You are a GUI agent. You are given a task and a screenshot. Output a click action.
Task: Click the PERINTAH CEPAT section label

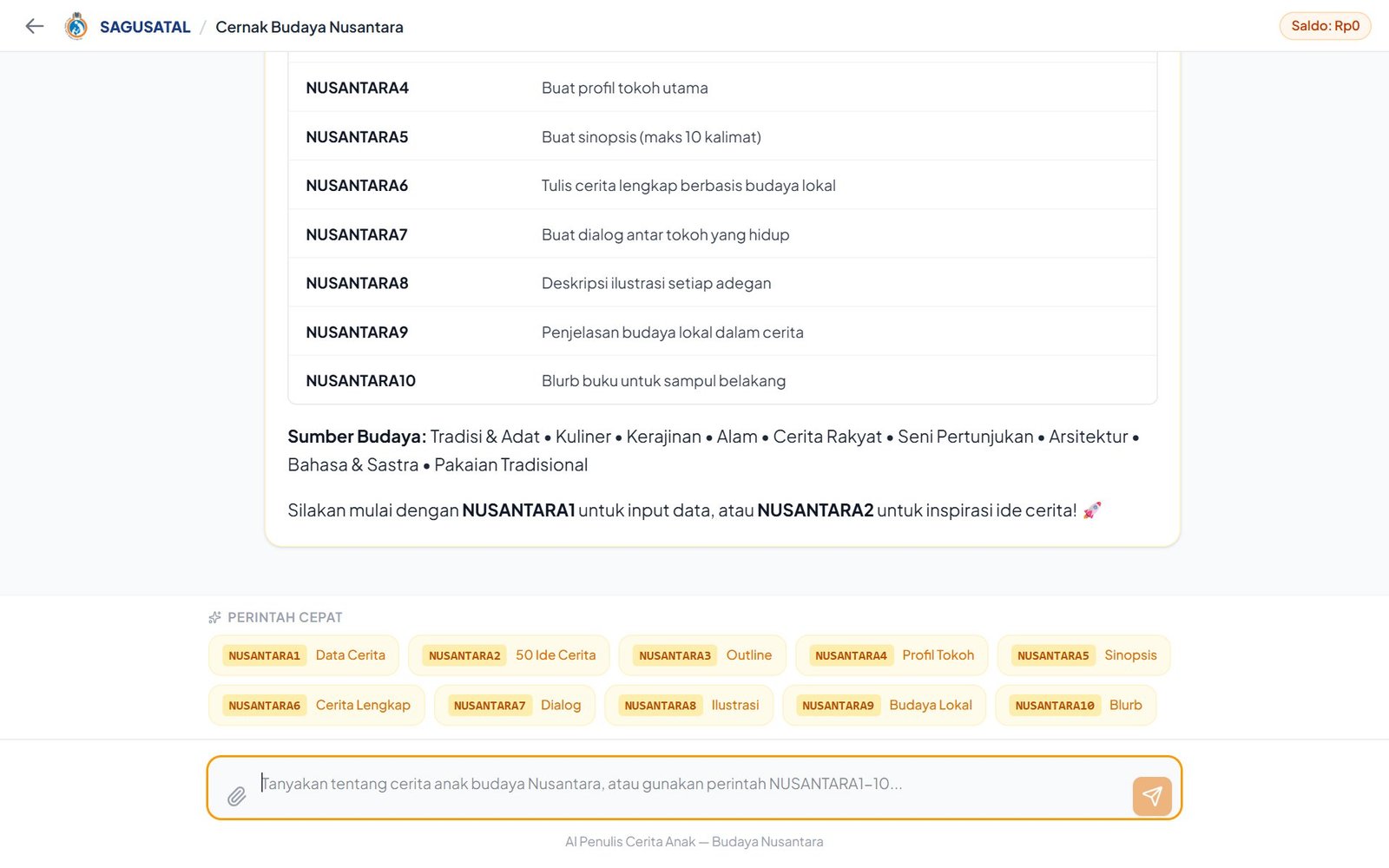[285, 617]
